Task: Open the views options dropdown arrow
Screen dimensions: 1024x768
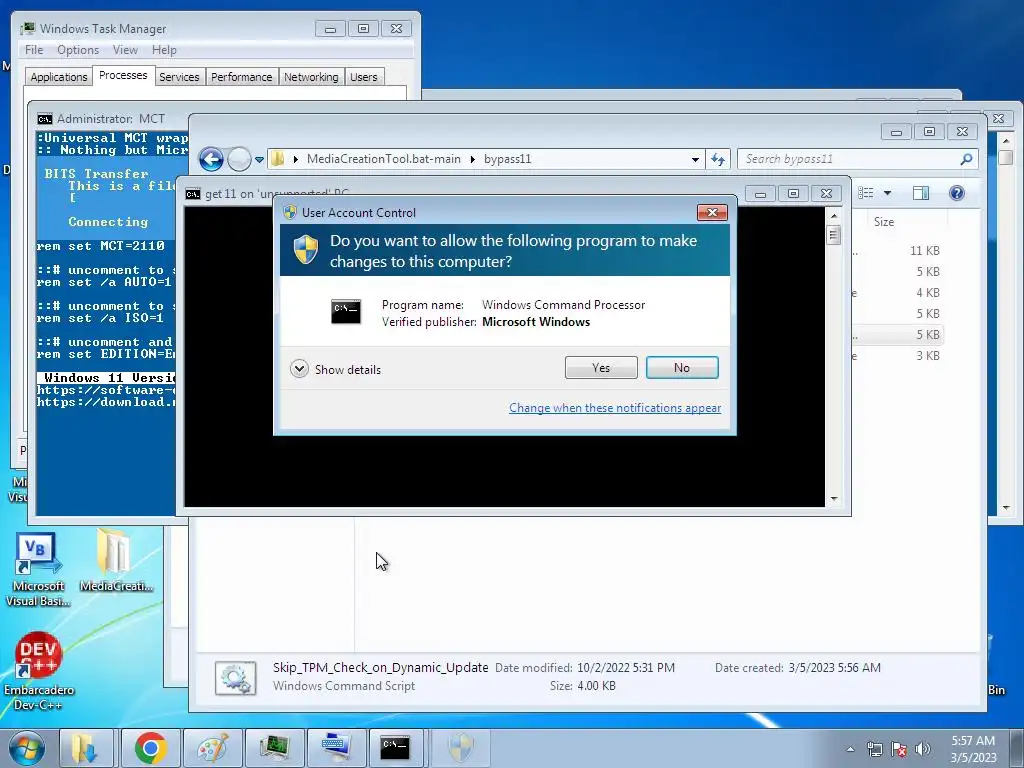Action: click(x=887, y=193)
